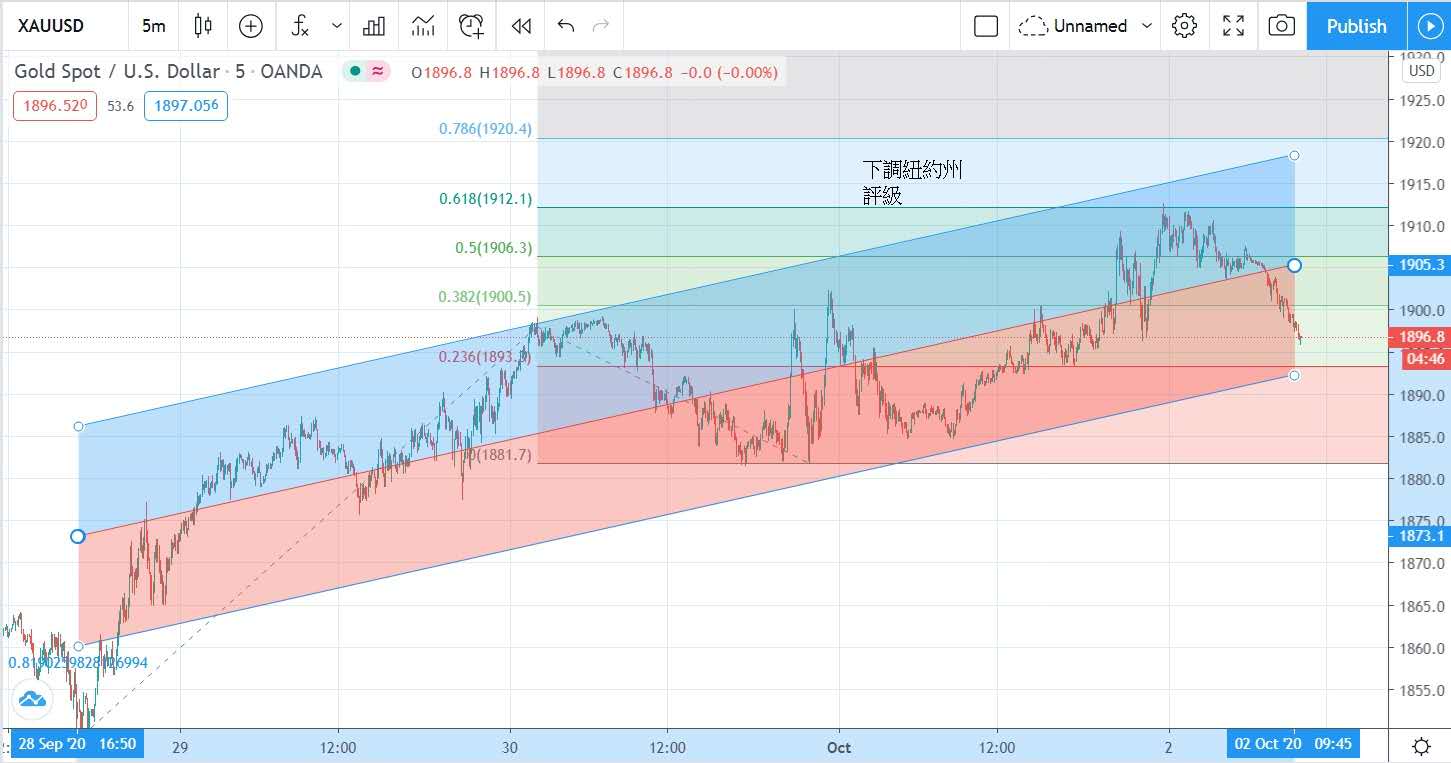Enter fullscreen mode
Viewport: 1451px width, 763px height.
click(1233, 26)
